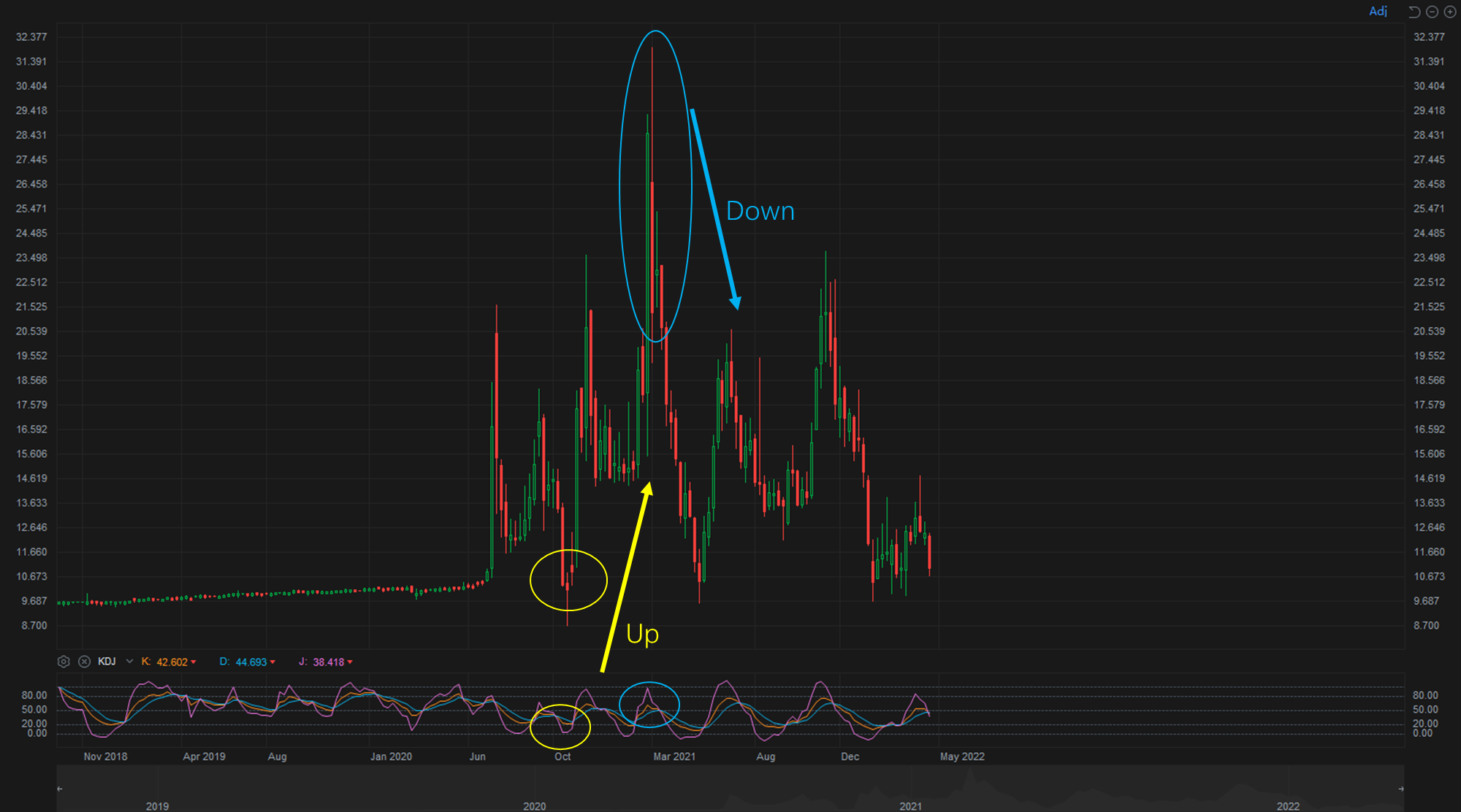Viewport: 1461px width, 812px height.
Task: Click the KDJ indicator name label
Action: [x=107, y=662]
